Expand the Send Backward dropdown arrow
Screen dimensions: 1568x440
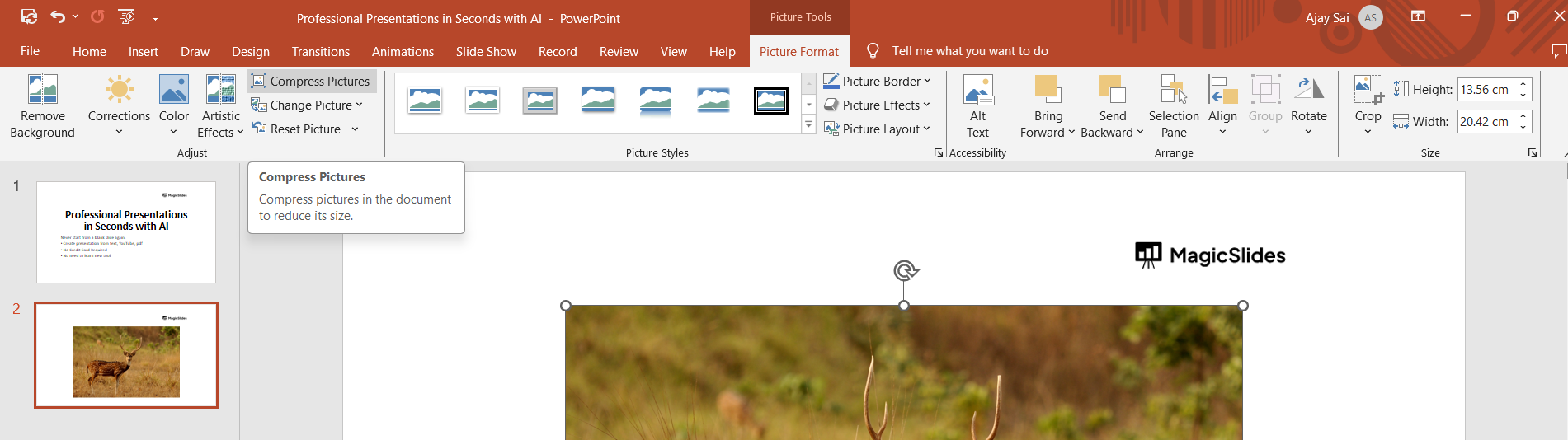click(1140, 132)
